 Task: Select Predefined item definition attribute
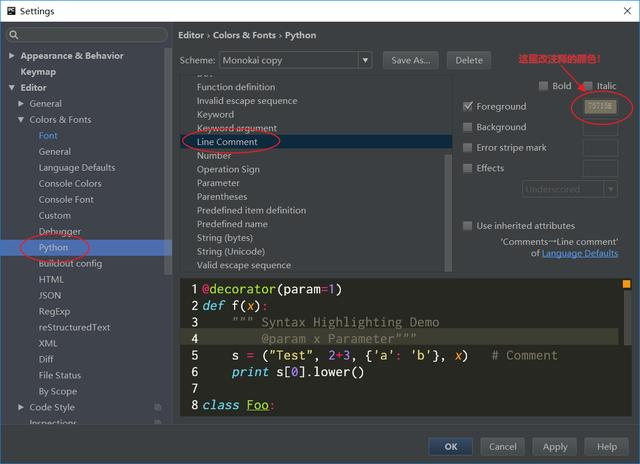251,210
